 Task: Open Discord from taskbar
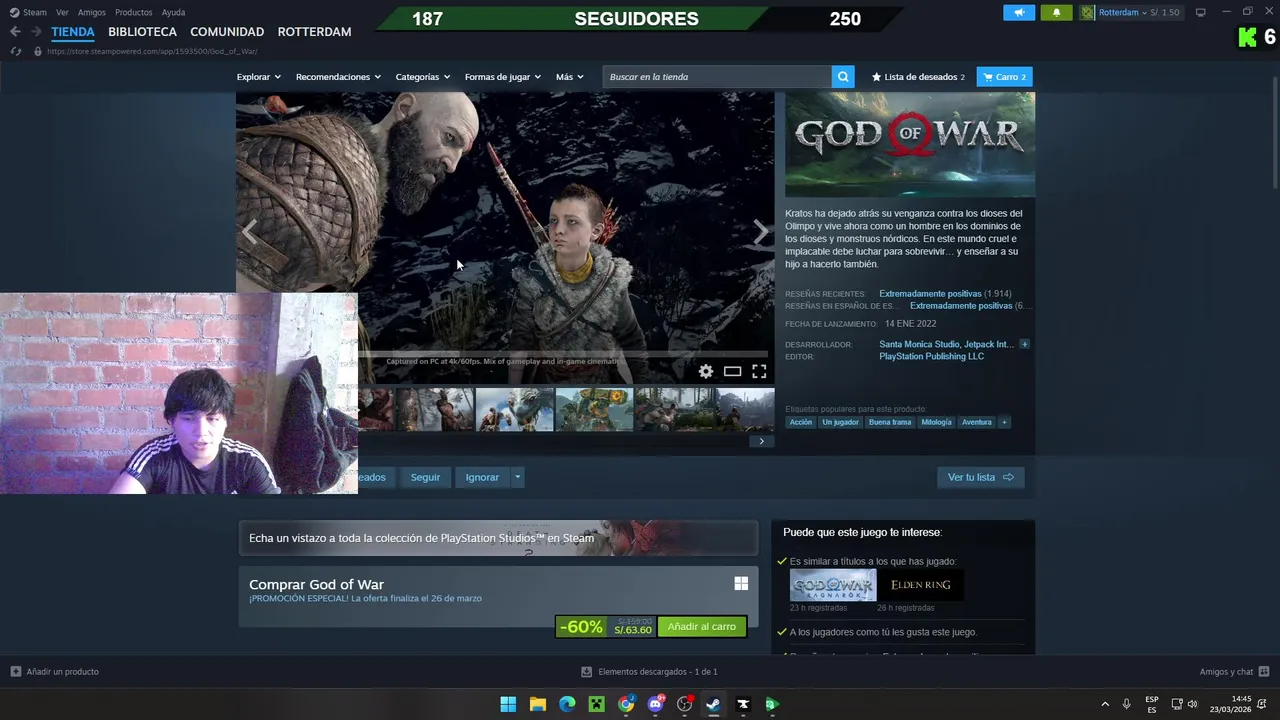[x=655, y=704]
